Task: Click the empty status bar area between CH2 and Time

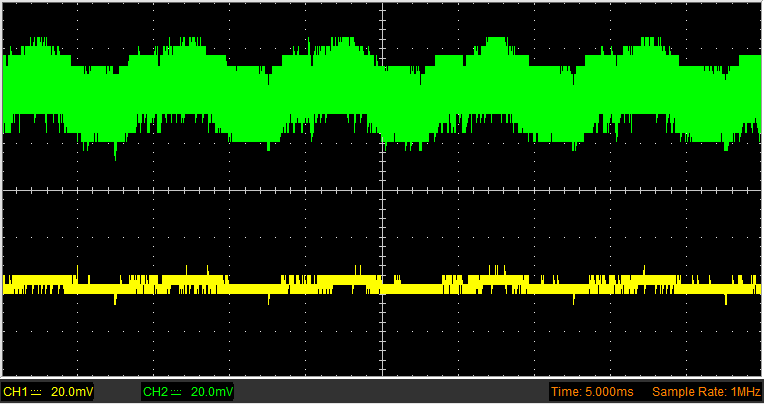Action: (x=392, y=392)
